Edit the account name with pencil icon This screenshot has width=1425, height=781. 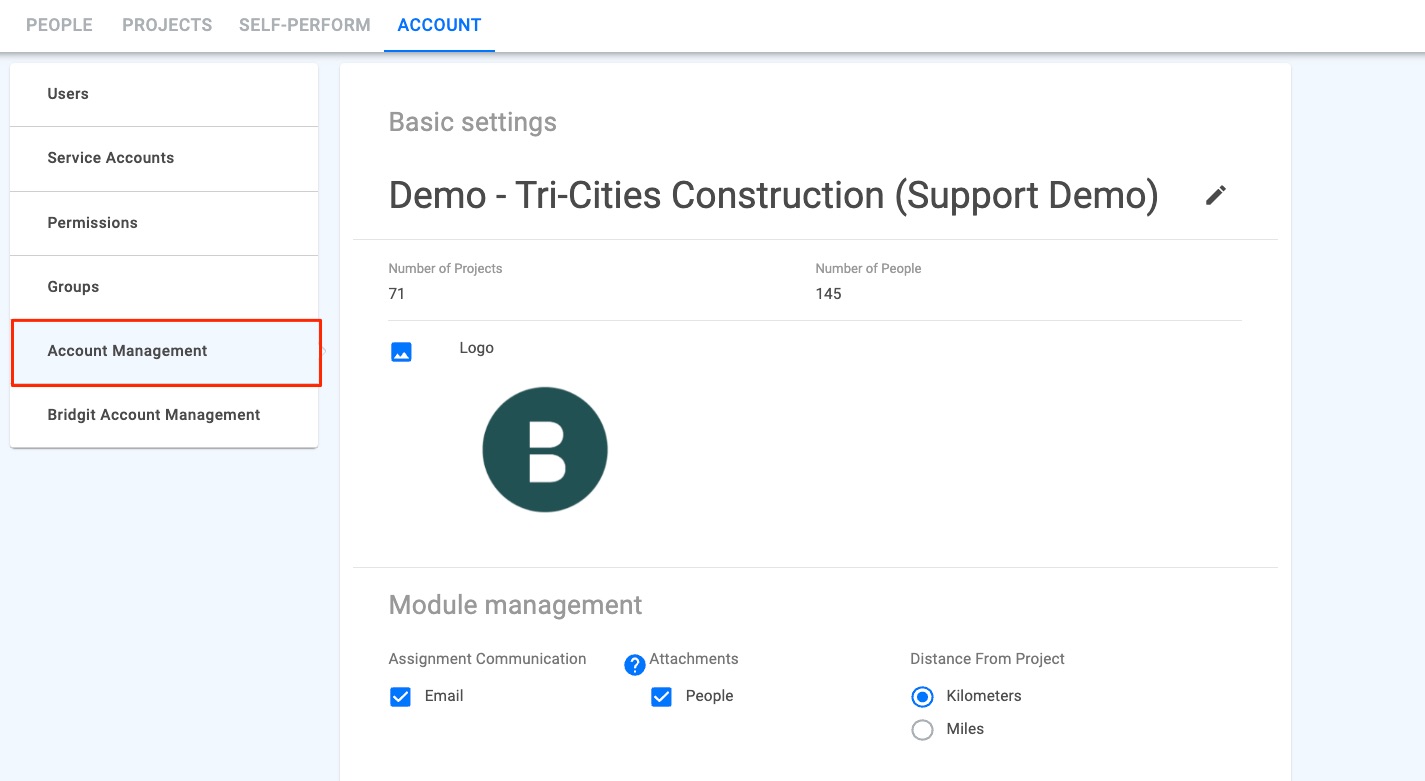tap(1215, 195)
